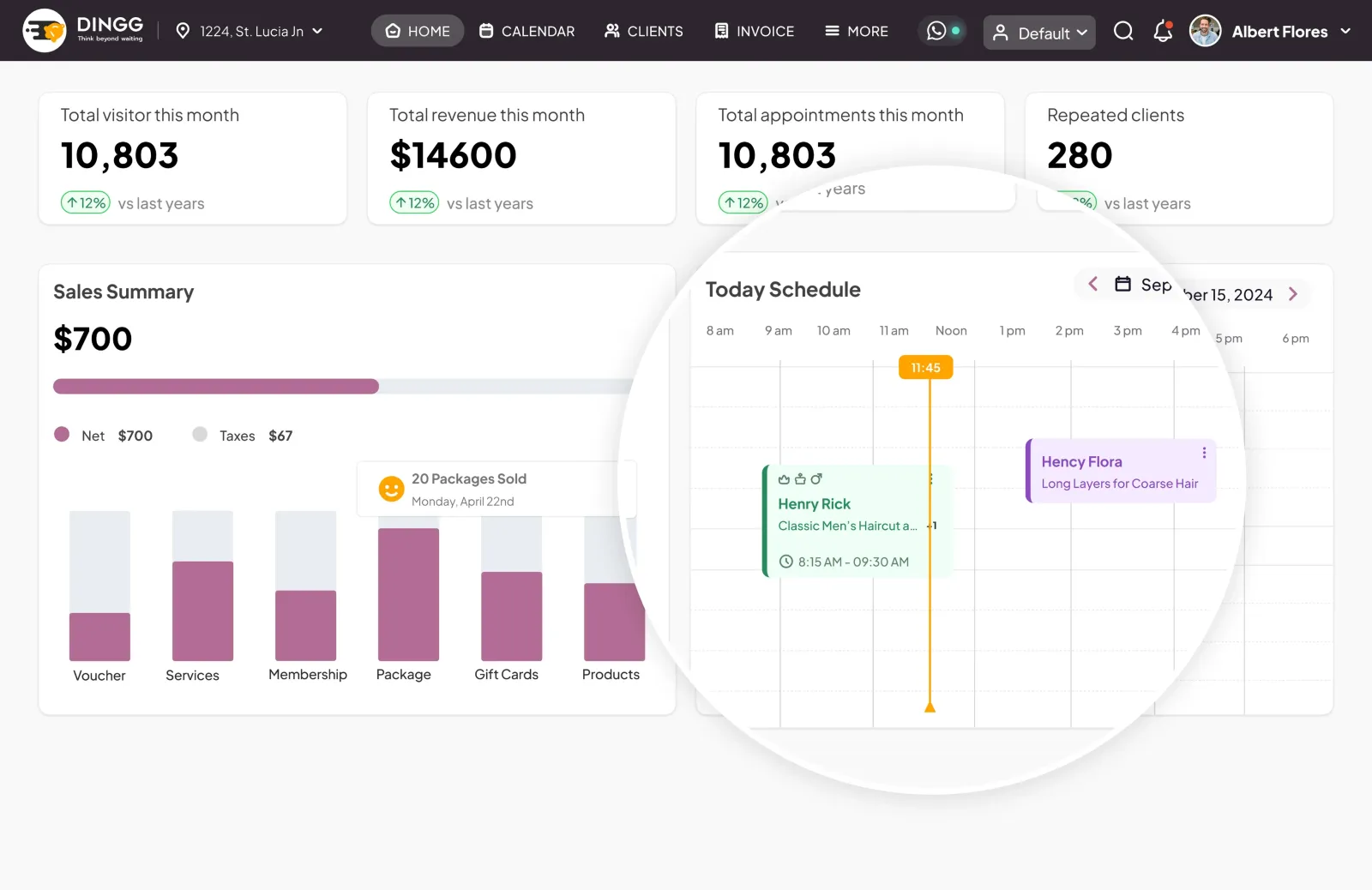Viewport: 1372px width, 890px height.
Task: Open the three-dot menu on the Hency Flora appointment
Action: [1204, 453]
